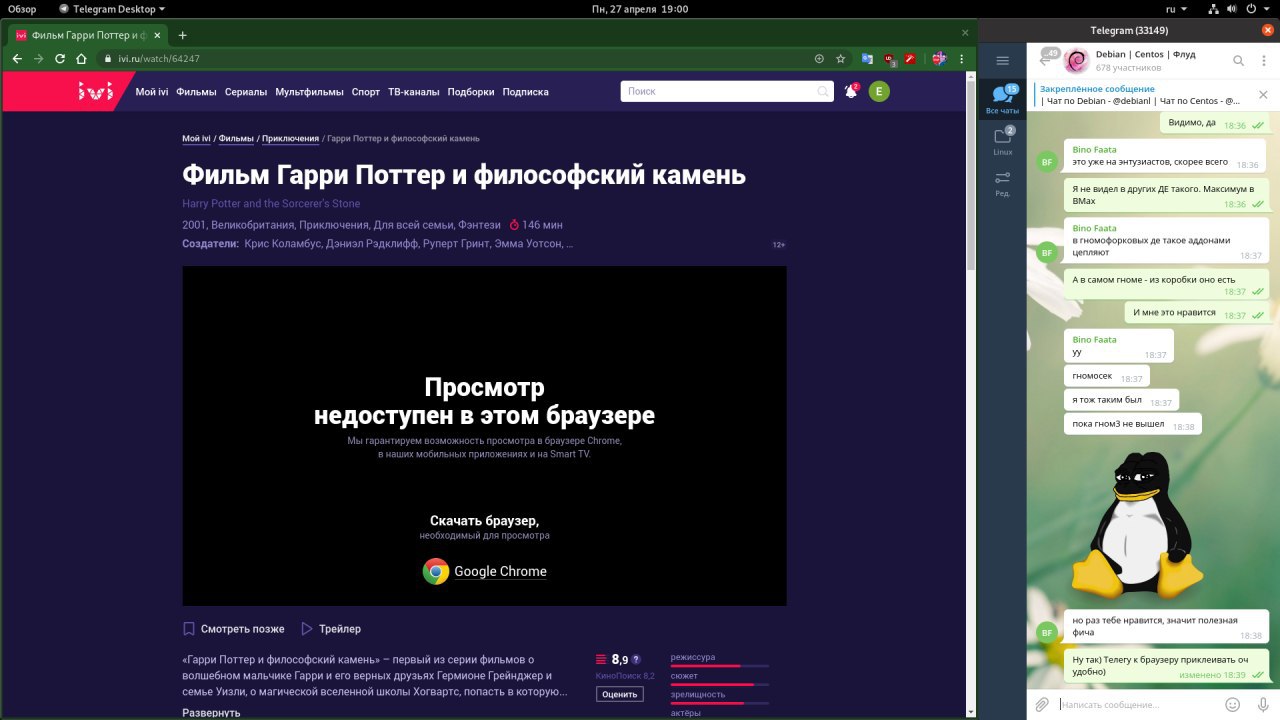Open ТВ-каналы section

414,92
